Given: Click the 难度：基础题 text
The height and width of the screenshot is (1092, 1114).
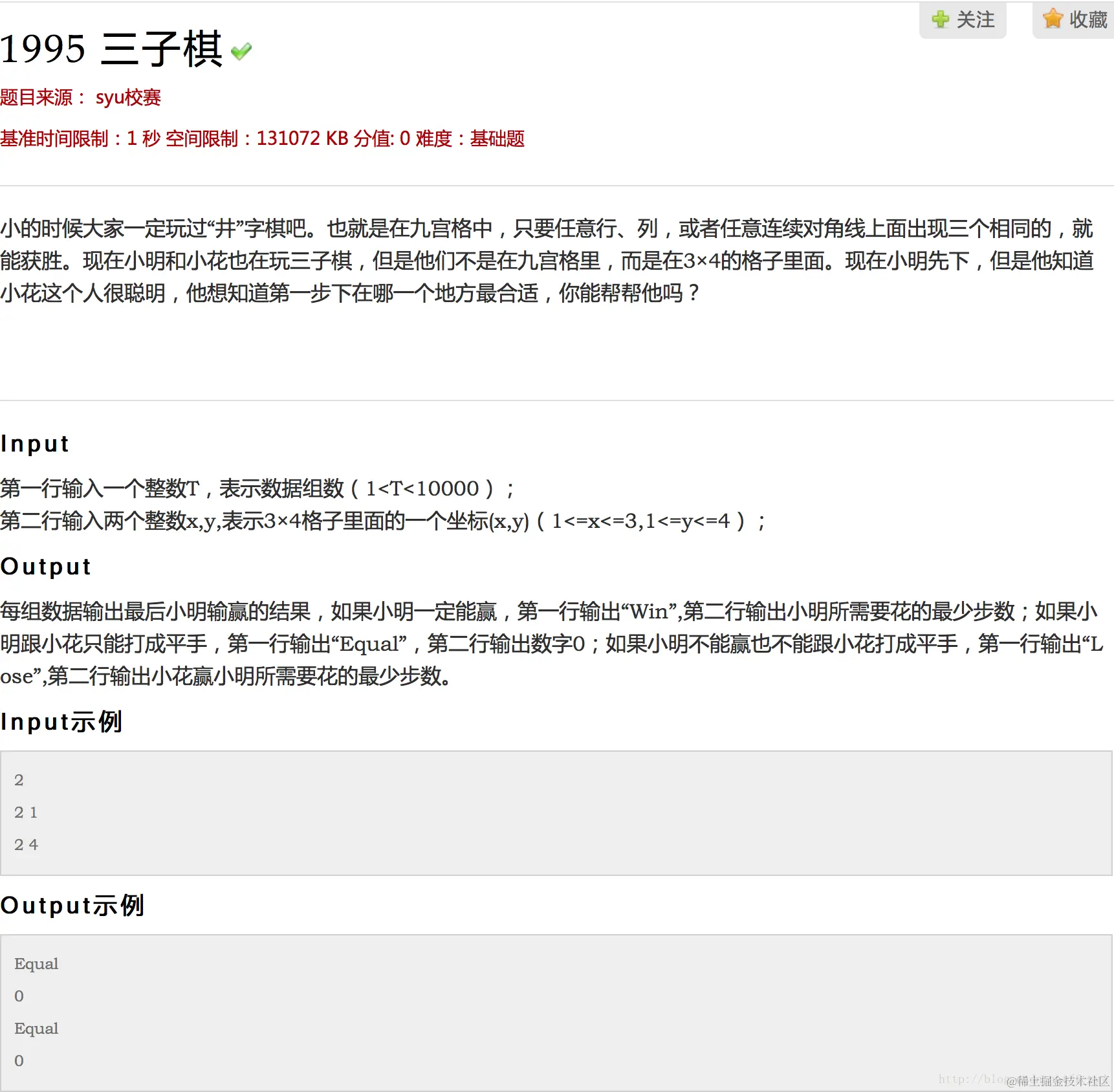Looking at the screenshot, I should tap(470, 138).
